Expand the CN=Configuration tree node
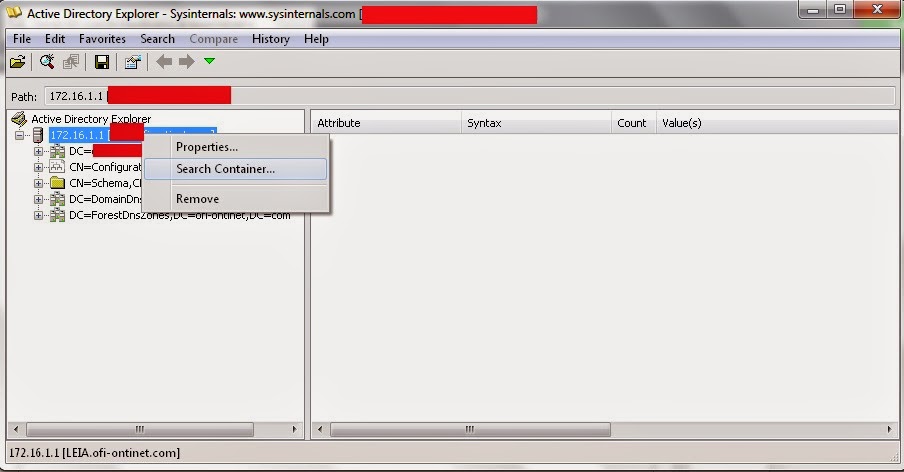 point(39,167)
